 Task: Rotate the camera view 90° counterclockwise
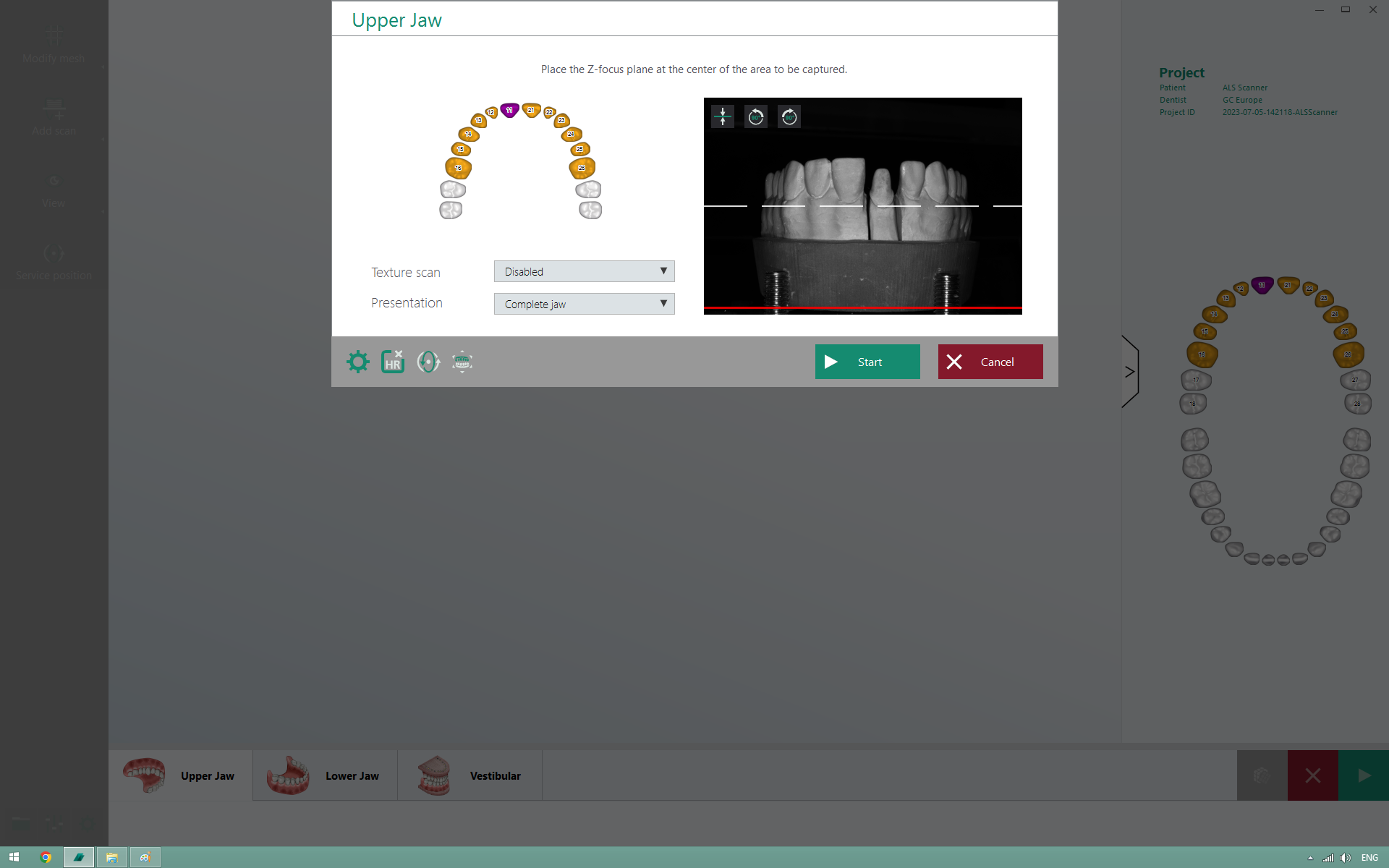pos(756,116)
